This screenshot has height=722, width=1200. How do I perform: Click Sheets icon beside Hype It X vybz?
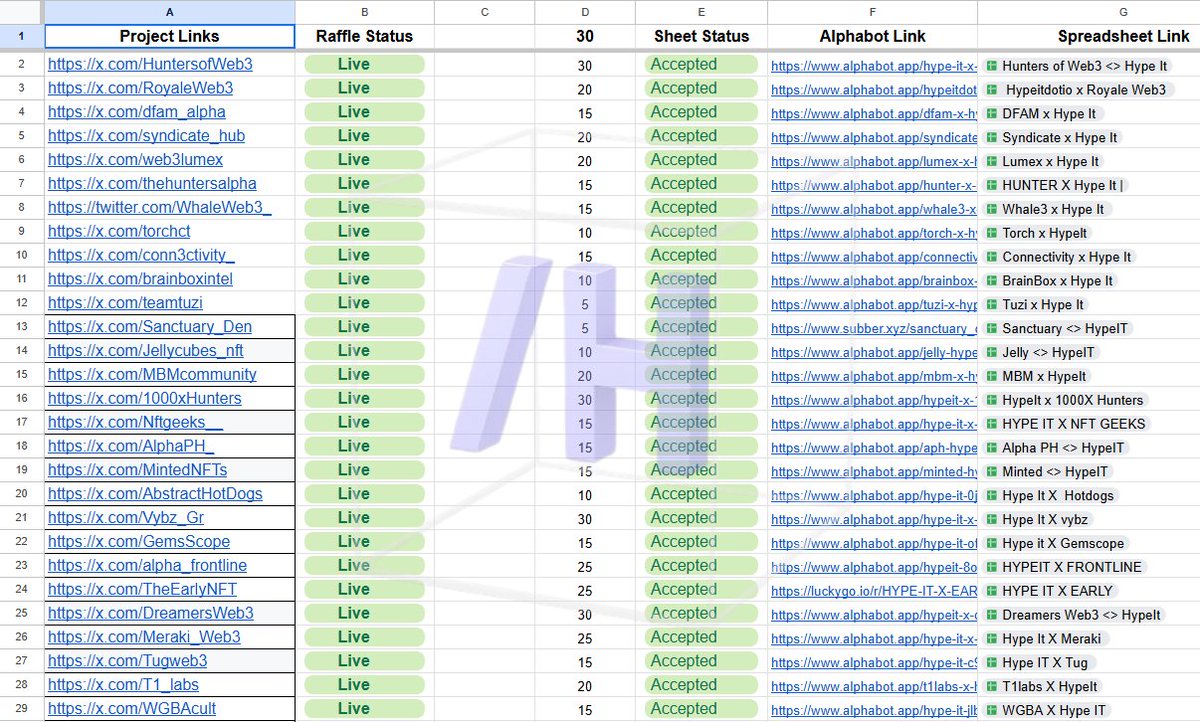coord(991,519)
